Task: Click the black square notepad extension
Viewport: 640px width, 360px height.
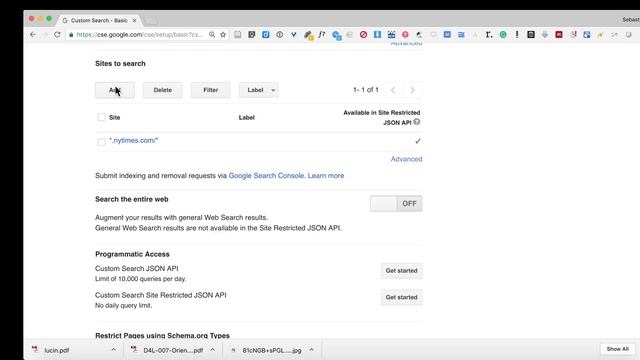Action: 531,35
